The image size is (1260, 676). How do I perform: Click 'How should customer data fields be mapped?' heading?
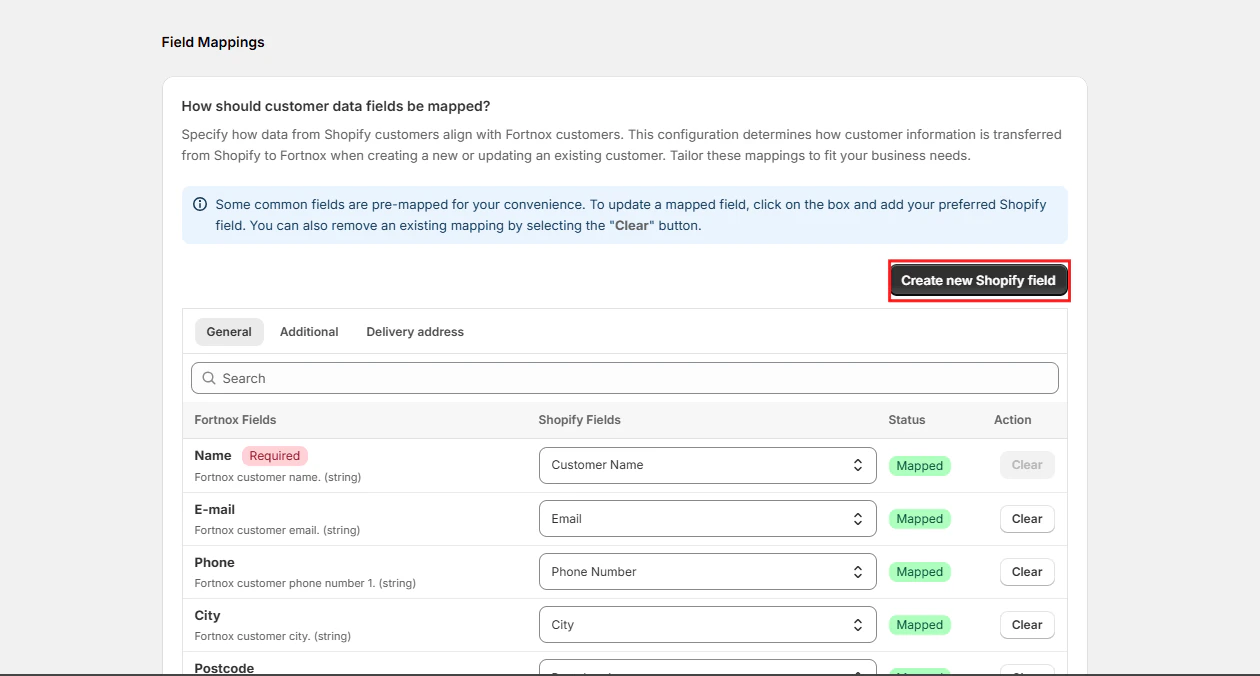[336, 106]
